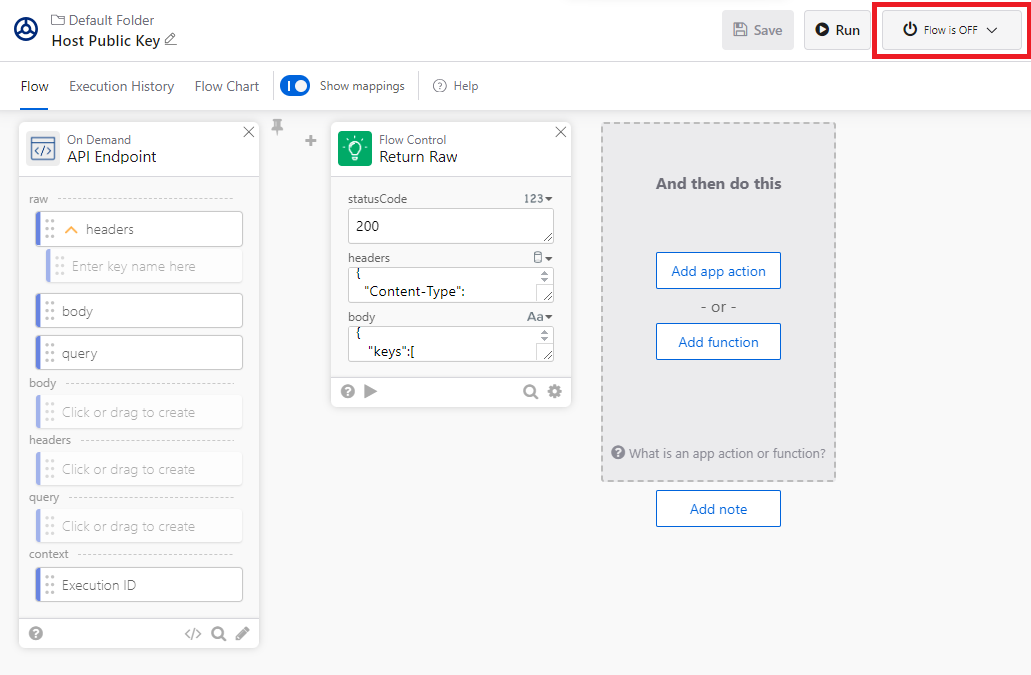Click body section's Click or drag to create
This screenshot has height=675, width=1031.
[139, 412]
